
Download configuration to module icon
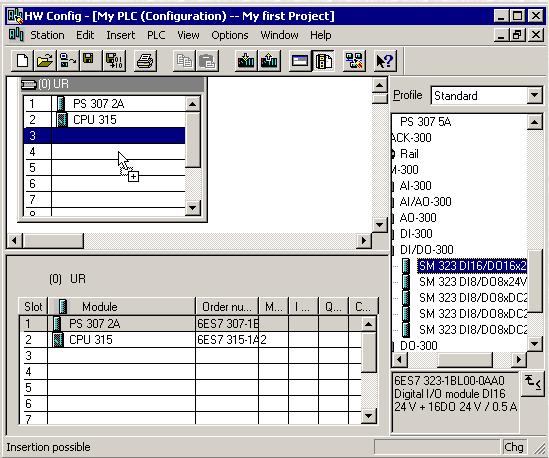coord(246,61)
